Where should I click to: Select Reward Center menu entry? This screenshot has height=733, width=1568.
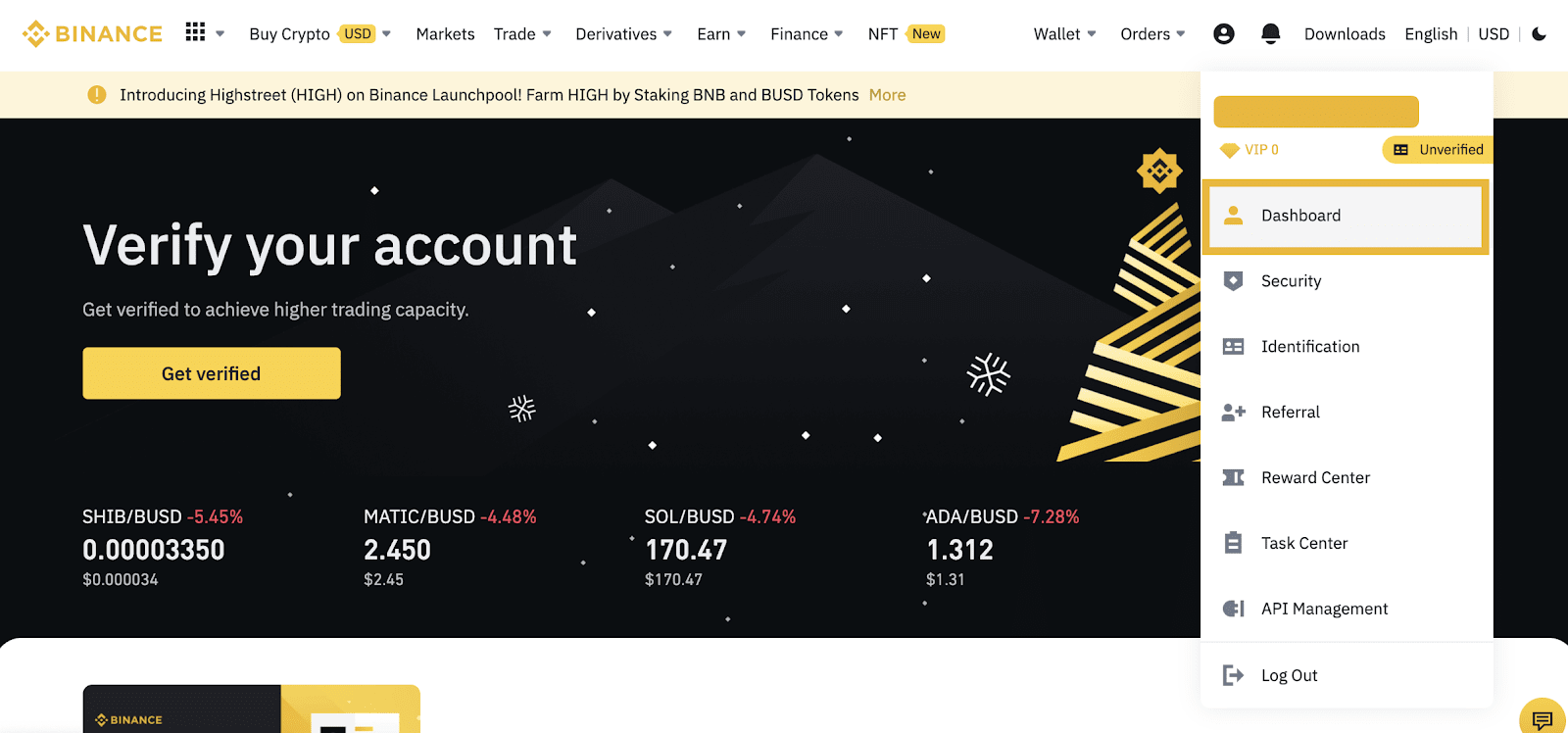point(1347,477)
